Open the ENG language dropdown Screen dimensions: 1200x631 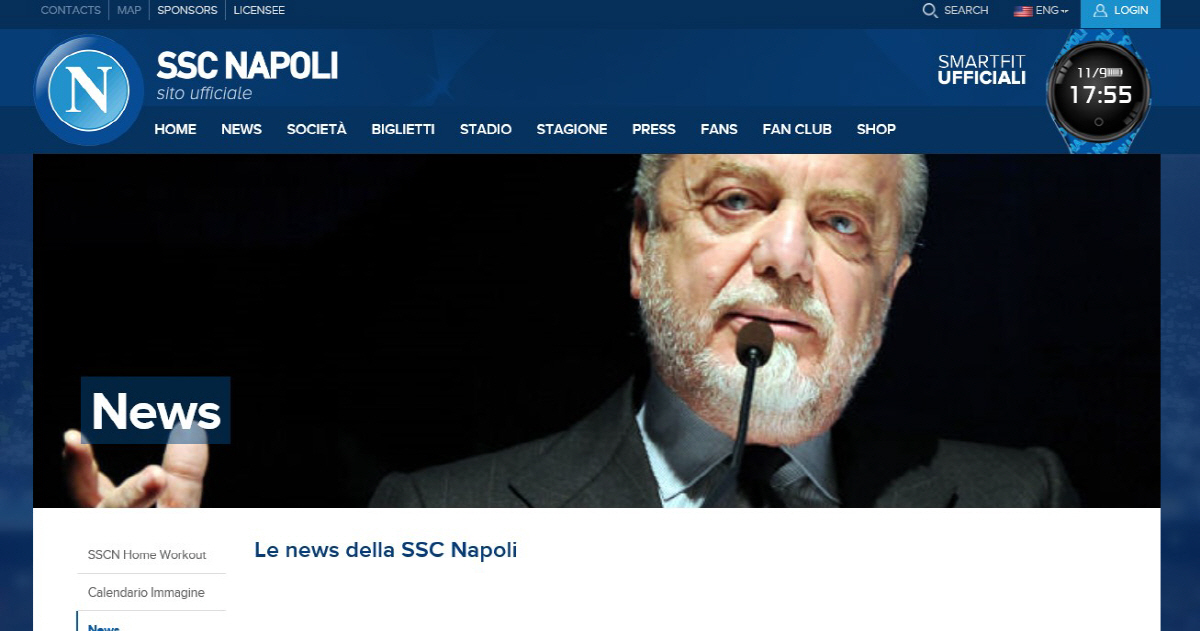coord(1051,10)
